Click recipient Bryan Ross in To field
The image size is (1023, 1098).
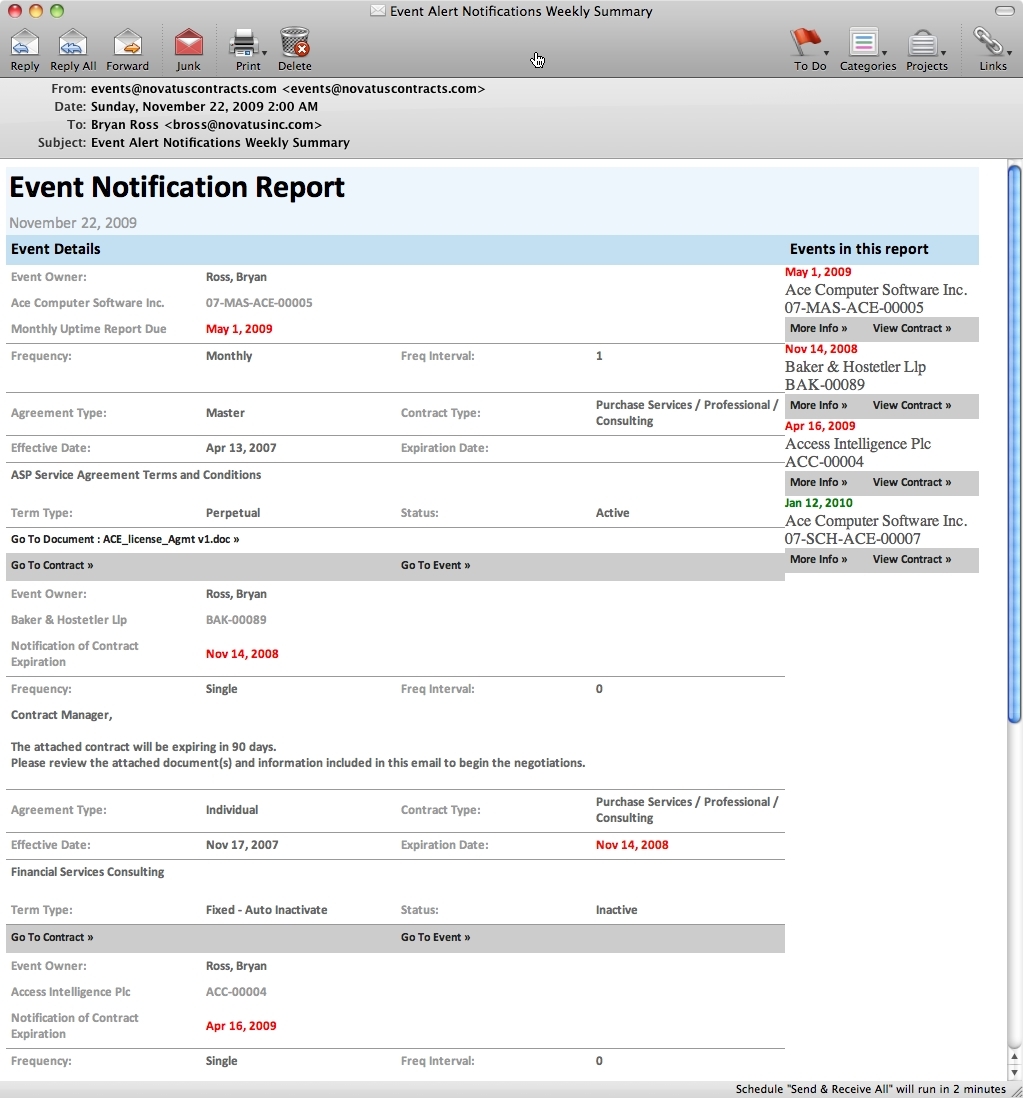206,125
